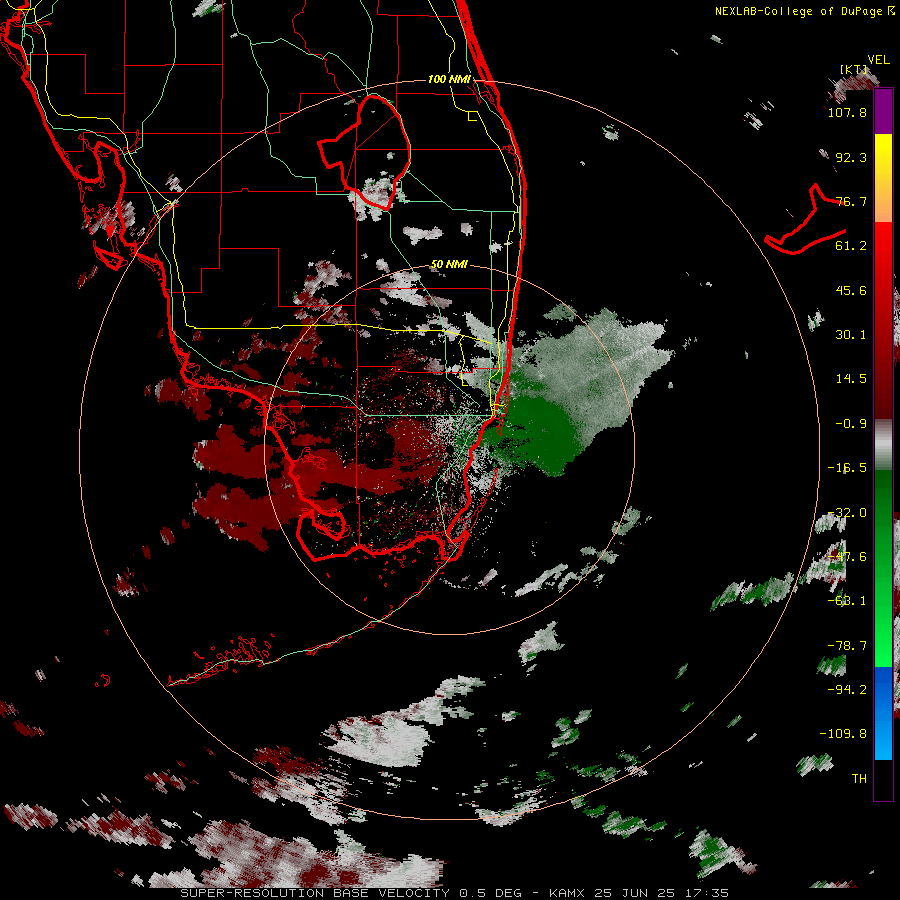The image size is (900, 900).
Task: Click the -94.2 velocity scale value
Action: [847, 690]
